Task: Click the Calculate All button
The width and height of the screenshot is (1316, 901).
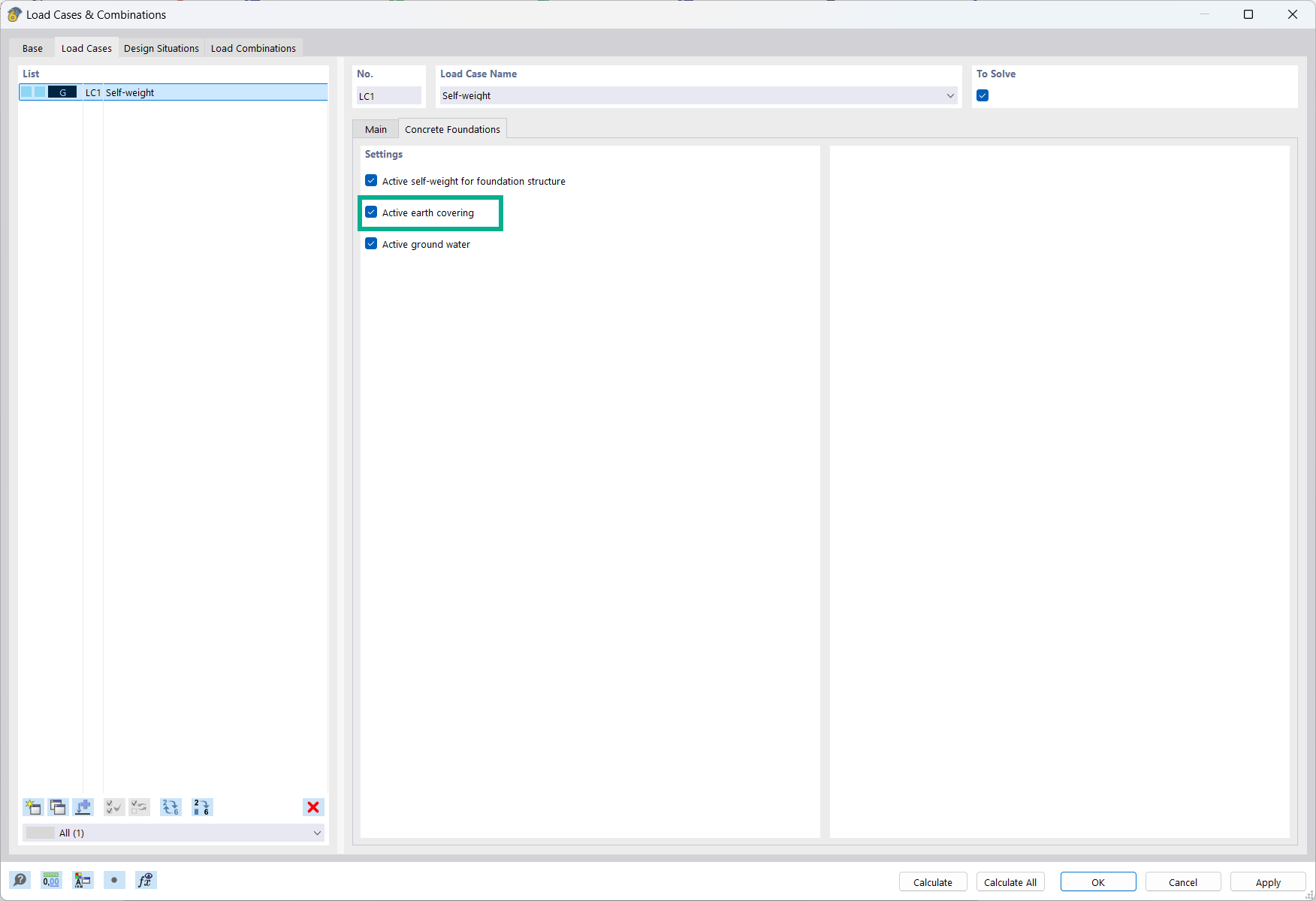Action: point(1010,882)
